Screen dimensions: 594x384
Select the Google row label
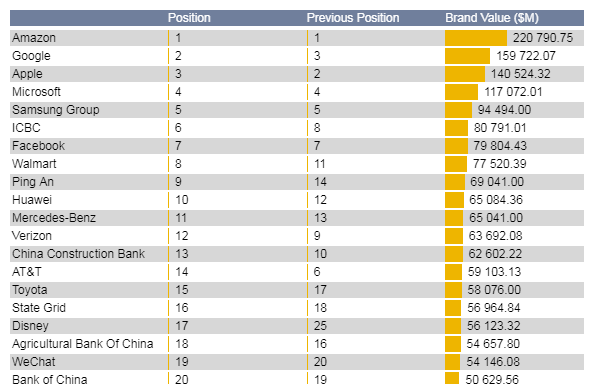coord(31,56)
